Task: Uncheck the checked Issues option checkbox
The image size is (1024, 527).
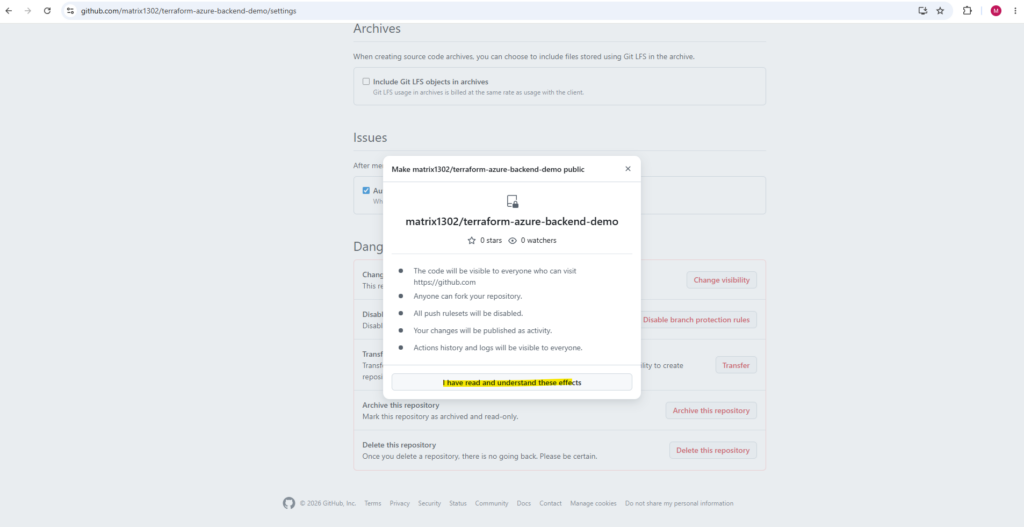Action: click(366, 191)
